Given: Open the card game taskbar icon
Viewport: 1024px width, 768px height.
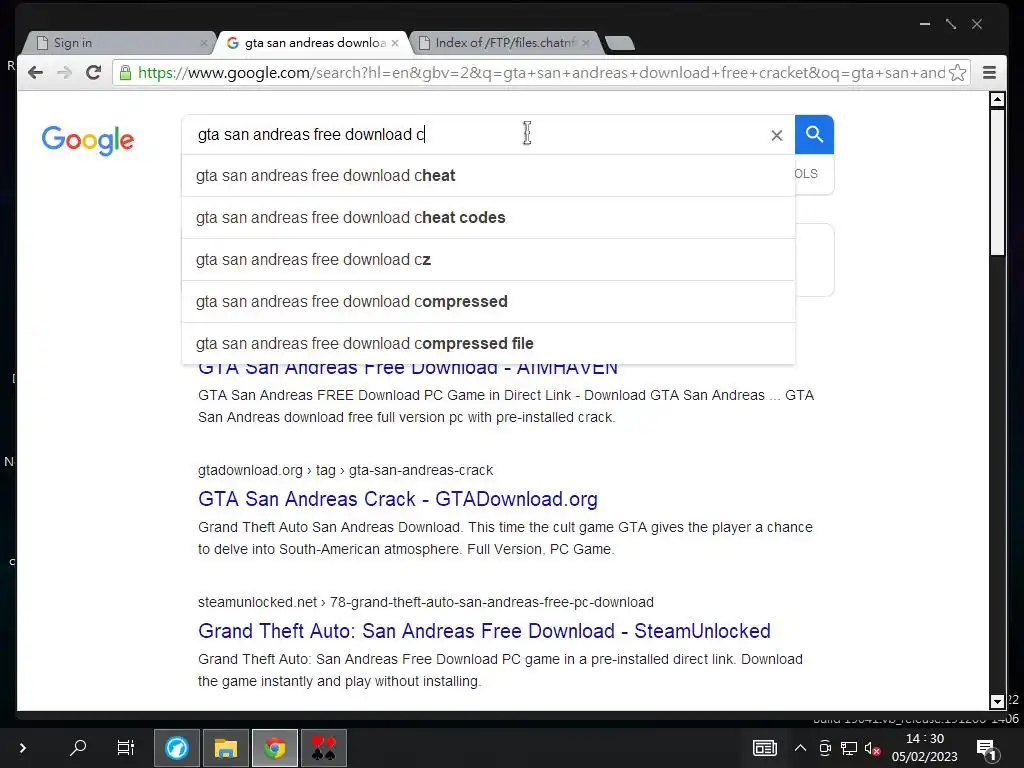Looking at the screenshot, I should coord(323,748).
